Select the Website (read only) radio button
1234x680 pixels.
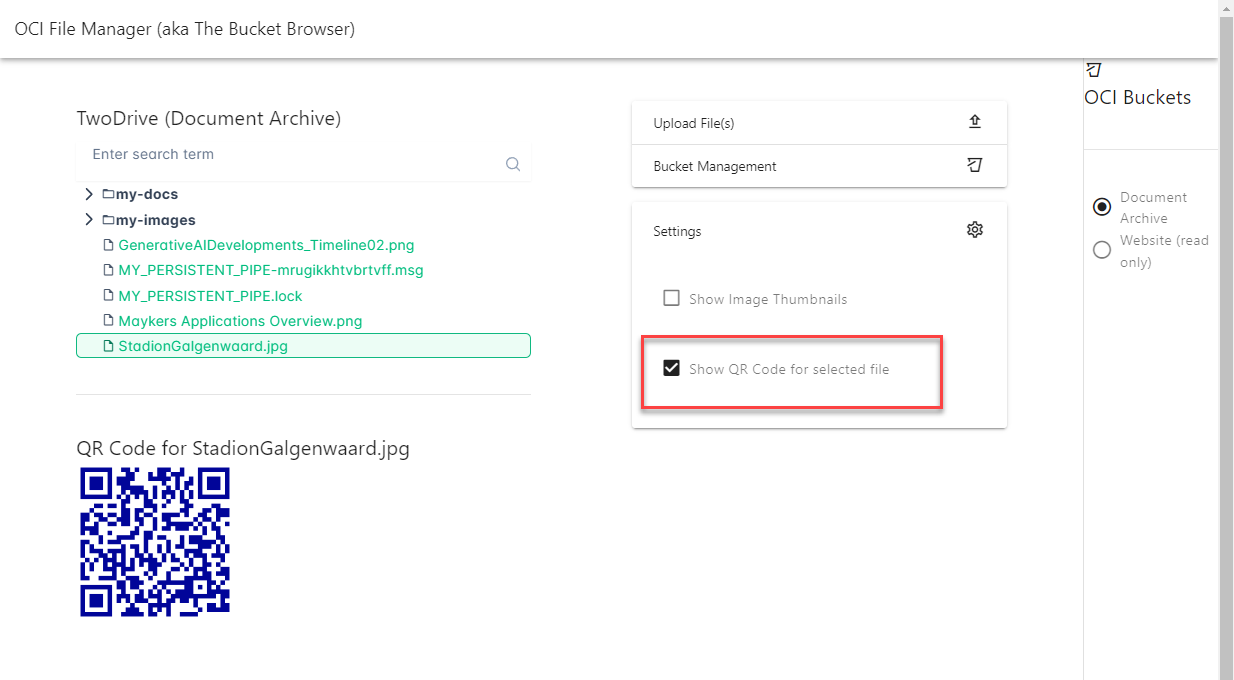pyautogui.click(x=1102, y=250)
